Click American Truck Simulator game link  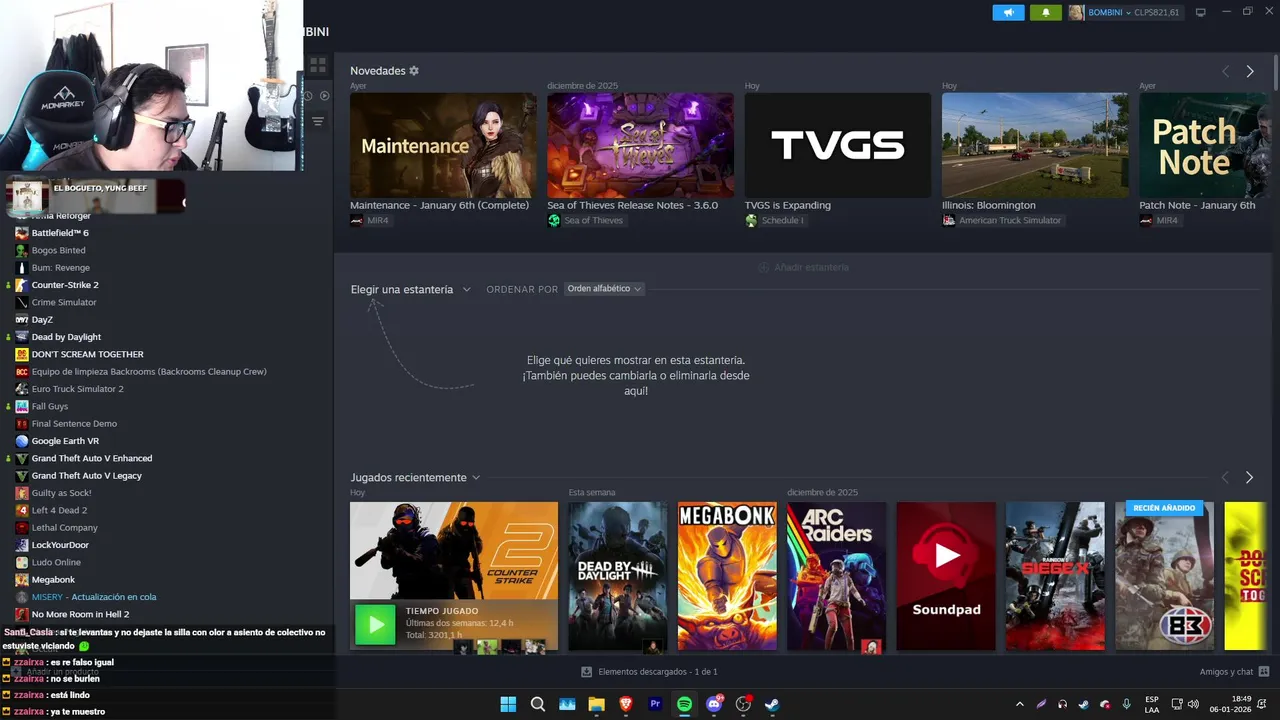(x=1010, y=220)
